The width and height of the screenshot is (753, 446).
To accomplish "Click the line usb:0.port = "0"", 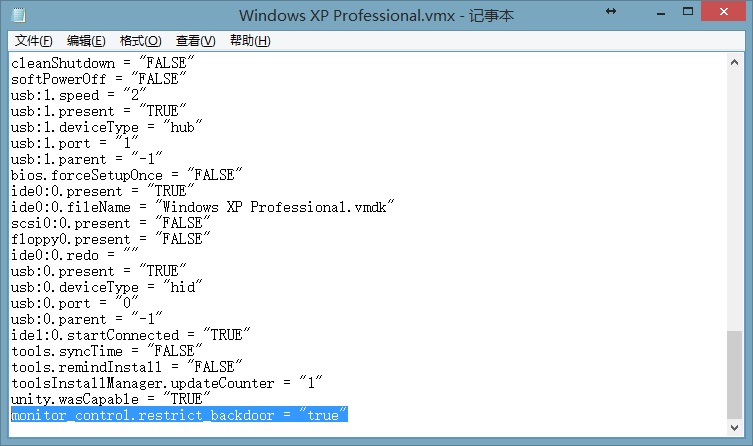I will [74, 303].
